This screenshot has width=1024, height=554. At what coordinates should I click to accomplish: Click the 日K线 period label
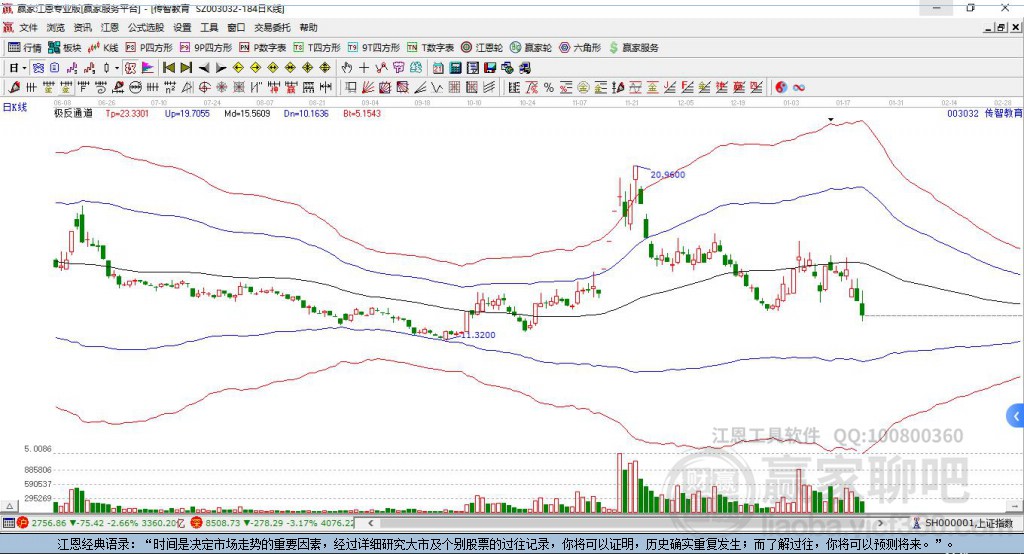pos(15,107)
